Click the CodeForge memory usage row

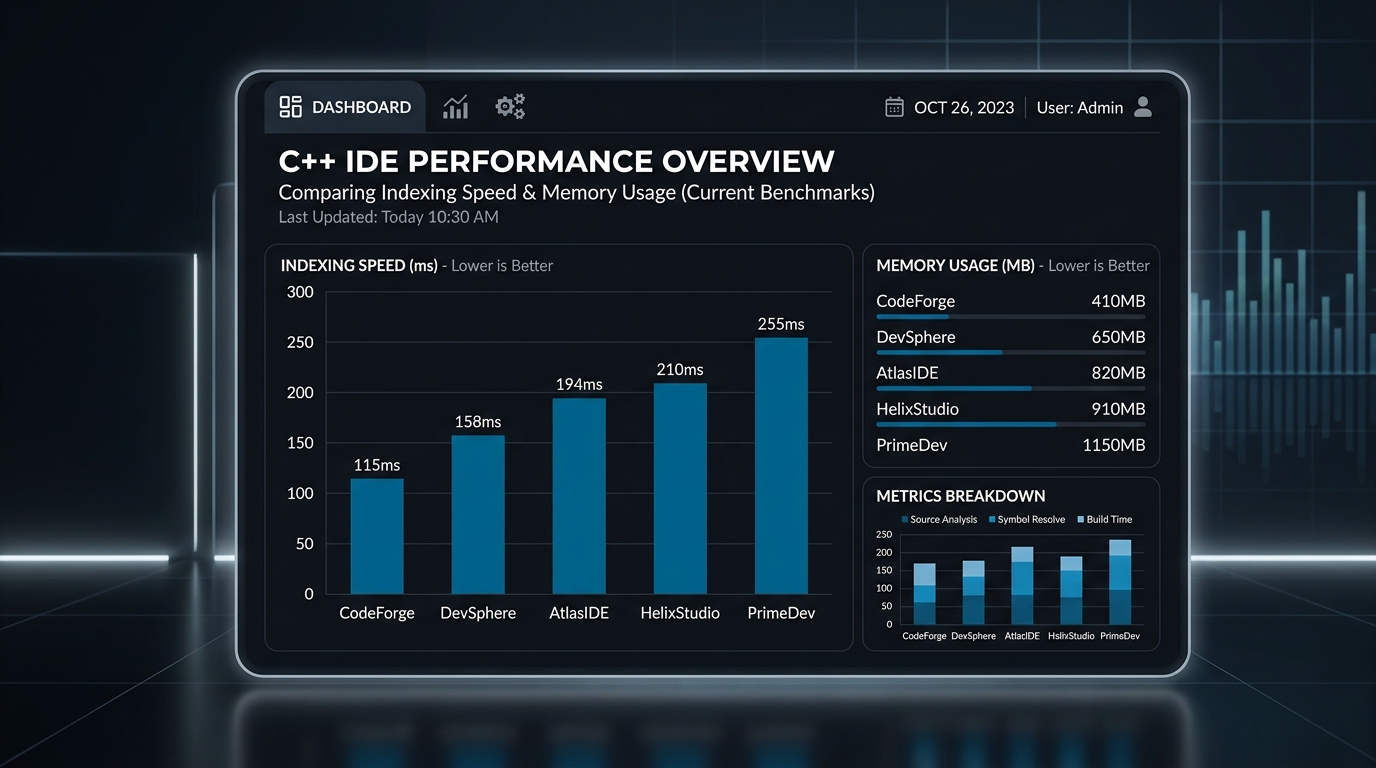point(1010,305)
